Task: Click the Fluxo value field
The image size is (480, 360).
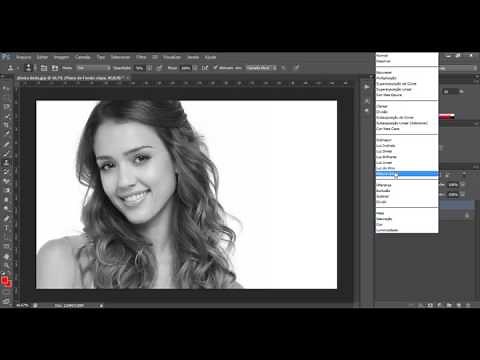Action: (186, 68)
